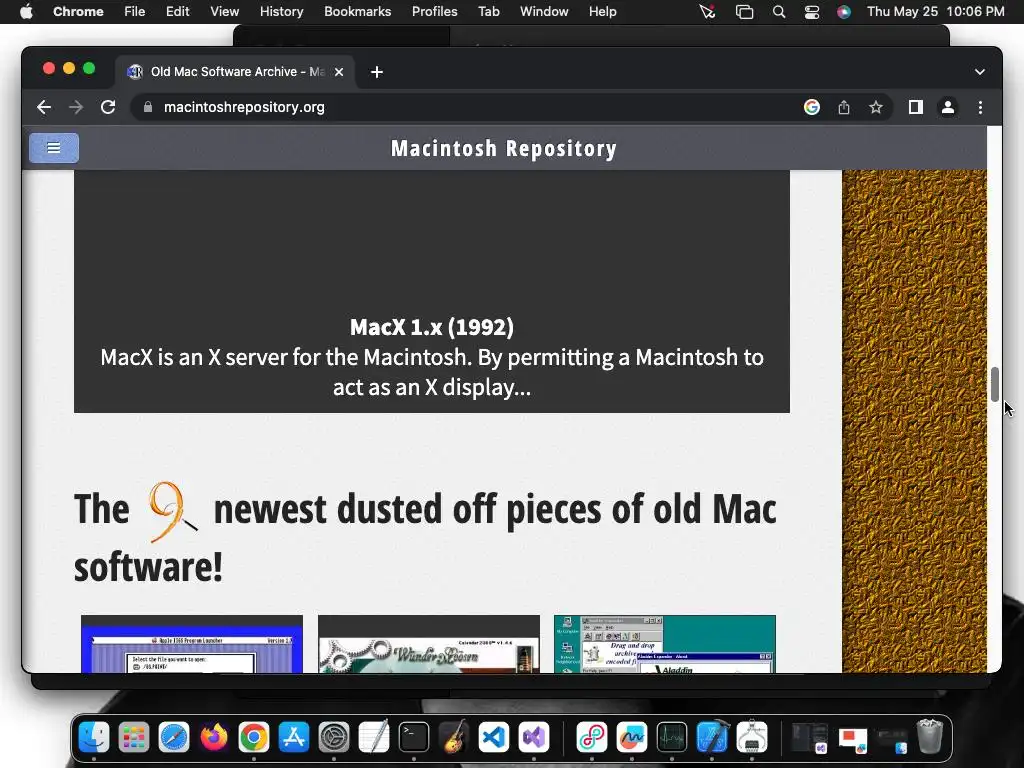Bookmark this page with the star
The width and height of the screenshot is (1024, 768).
tap(876, 107)
